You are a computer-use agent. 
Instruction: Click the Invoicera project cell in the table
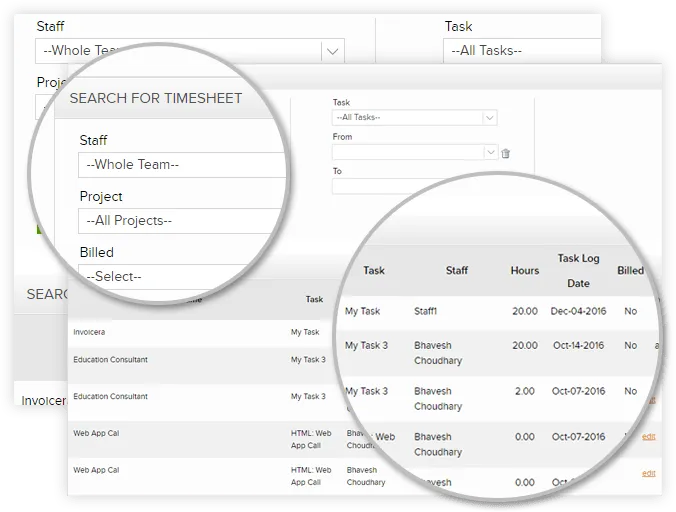tap(89, 332)
